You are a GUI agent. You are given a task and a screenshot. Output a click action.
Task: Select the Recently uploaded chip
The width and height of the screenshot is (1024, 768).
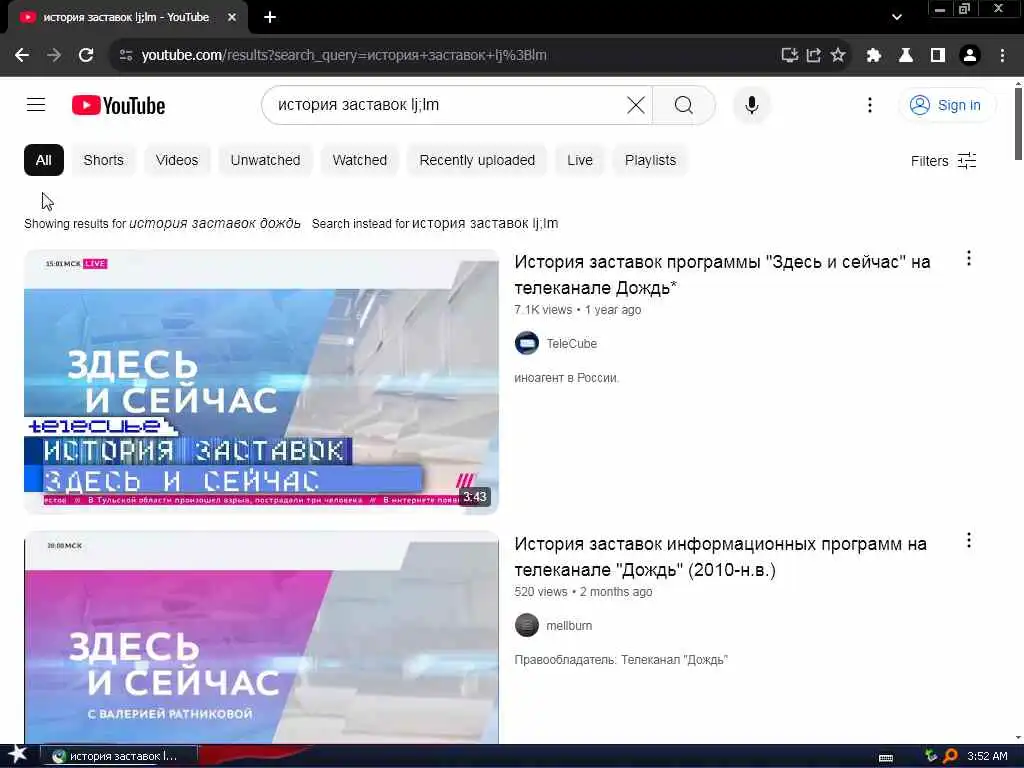click(477, 160)
